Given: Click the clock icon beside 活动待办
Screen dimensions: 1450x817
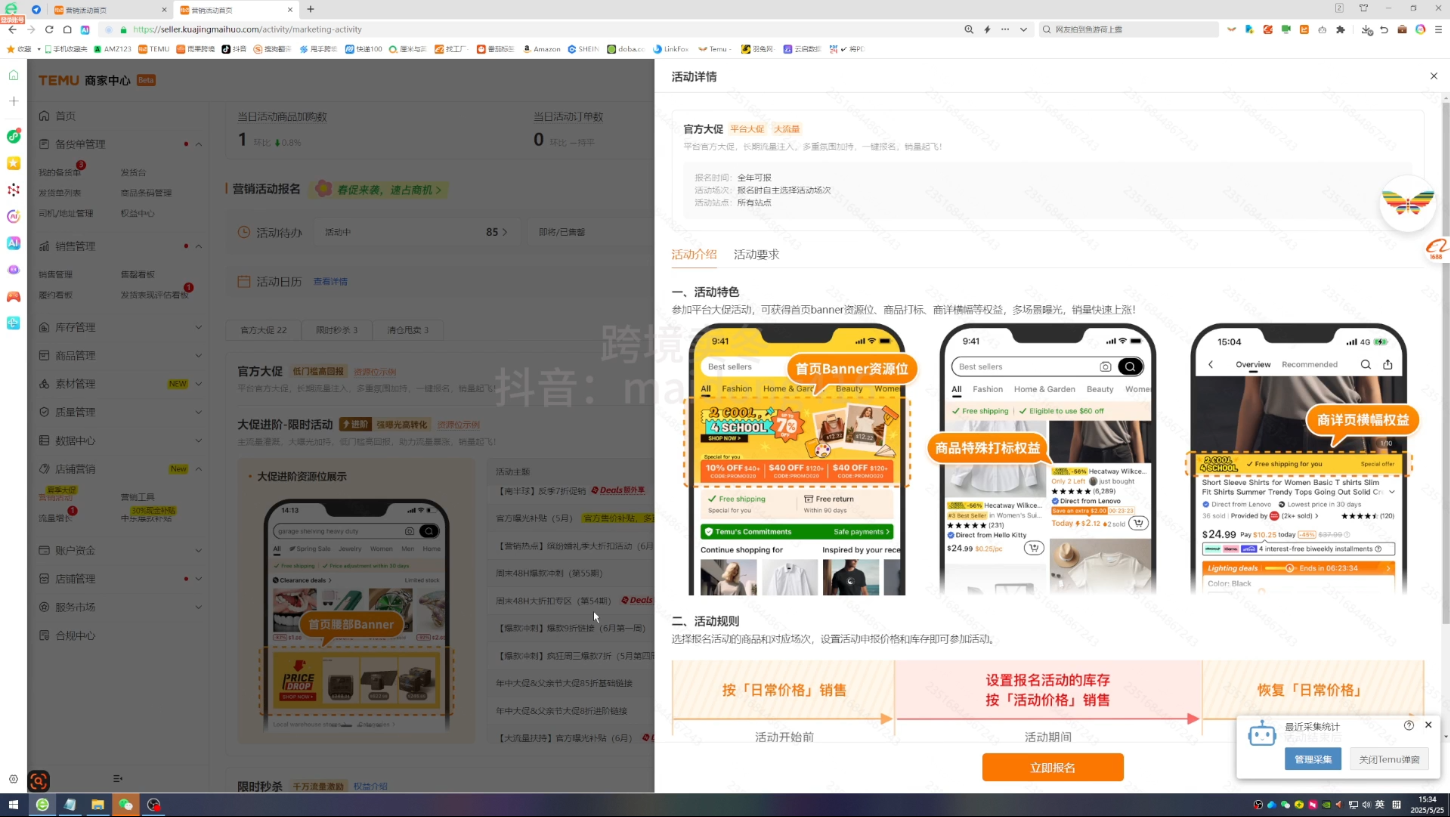Looking at the screenshot, I should pyautogui.click(x=241, y=231).
